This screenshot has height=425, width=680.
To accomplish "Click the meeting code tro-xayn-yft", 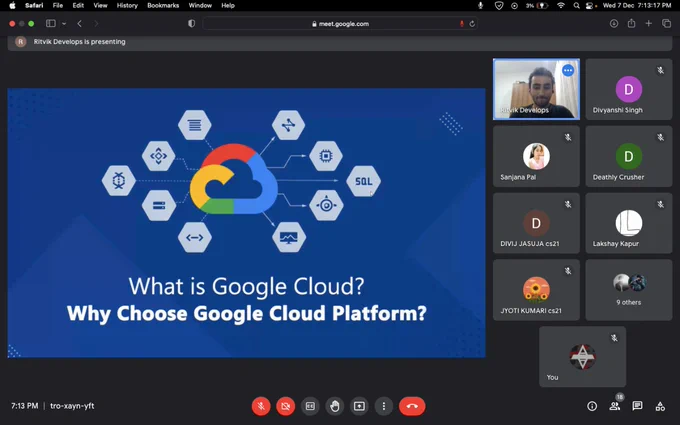I will 72,406.
